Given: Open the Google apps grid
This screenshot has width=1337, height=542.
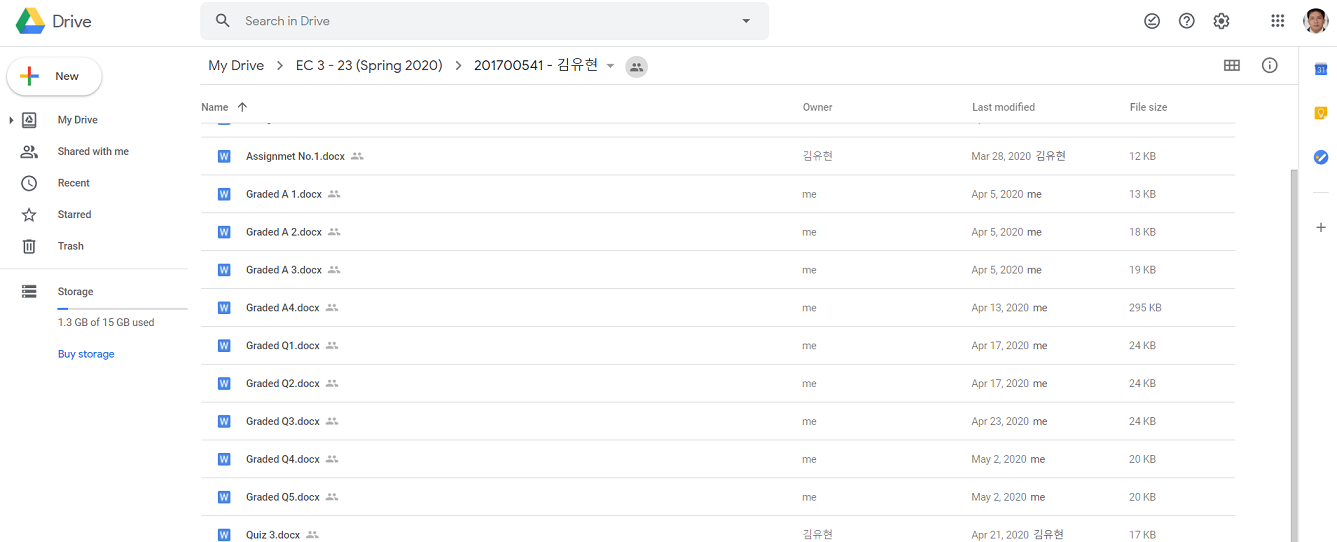Looking at the screenshot, I should (x=1278, y=21).
